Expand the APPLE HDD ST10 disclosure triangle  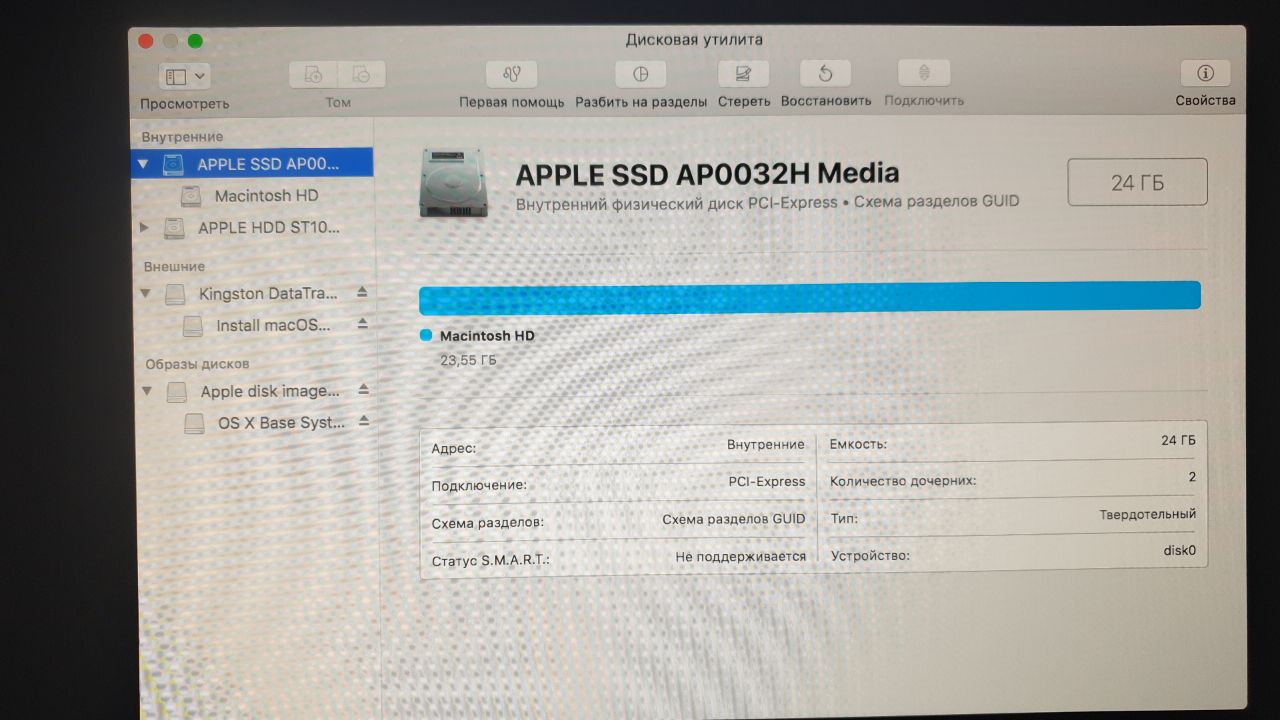pyautogui.click(x=144, y=228)
